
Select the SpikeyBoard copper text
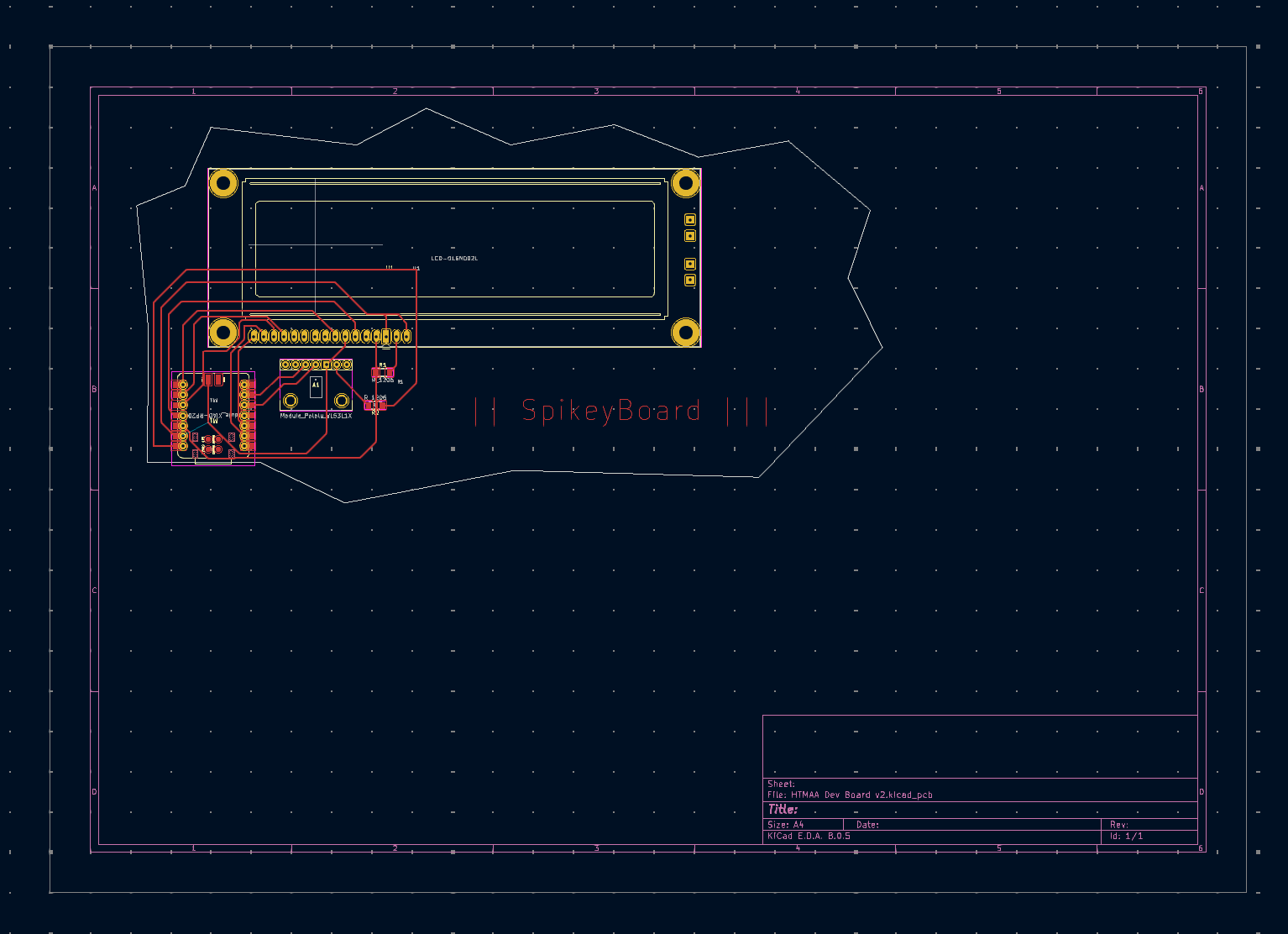620,412
